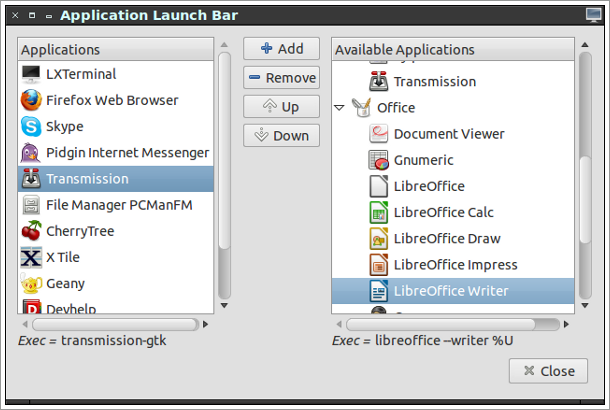Select Pidgin Internet Messenger entry

tap(116, 152)
